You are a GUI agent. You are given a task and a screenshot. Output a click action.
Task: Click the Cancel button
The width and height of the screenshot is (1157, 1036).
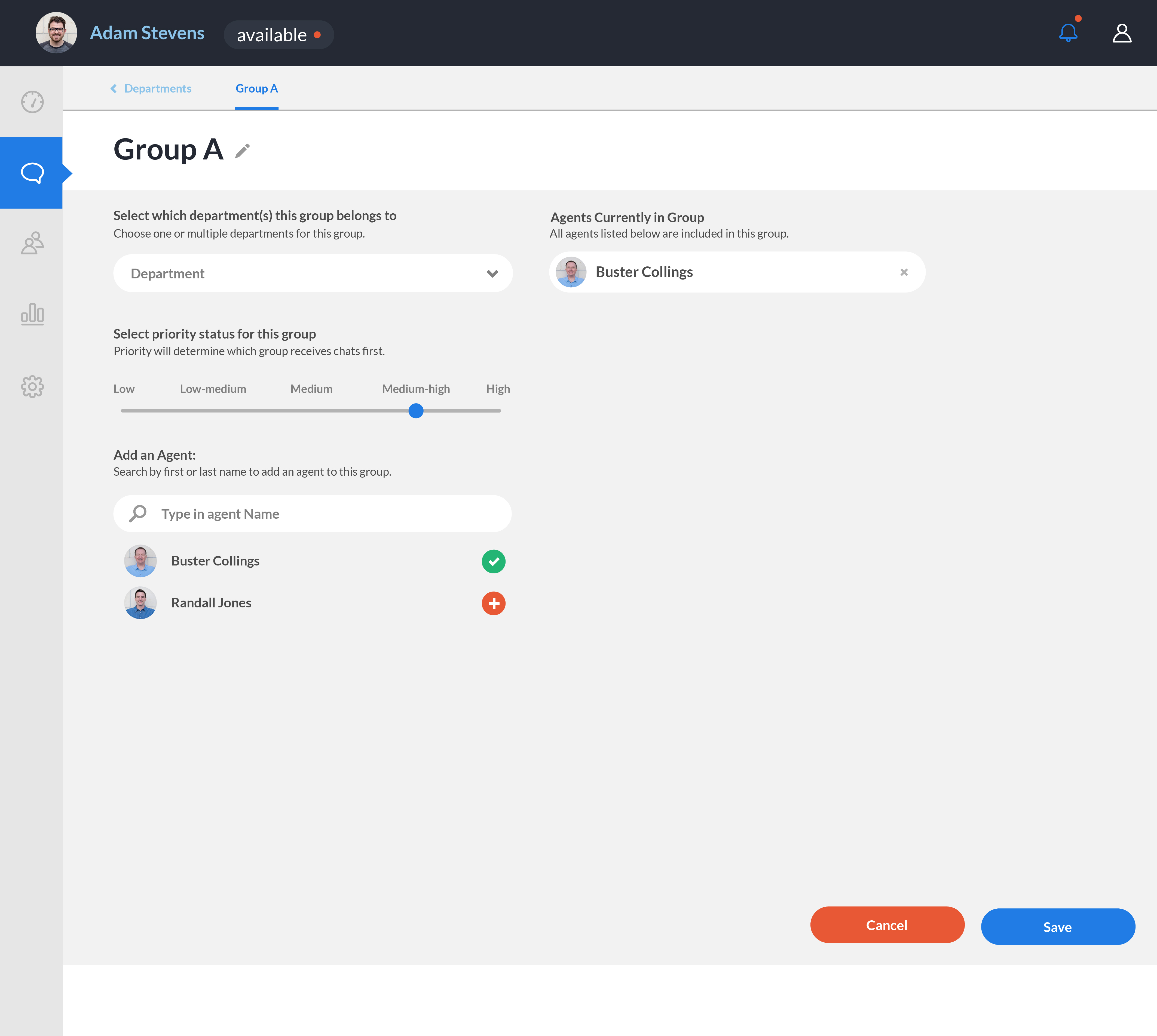click(887, 925)
